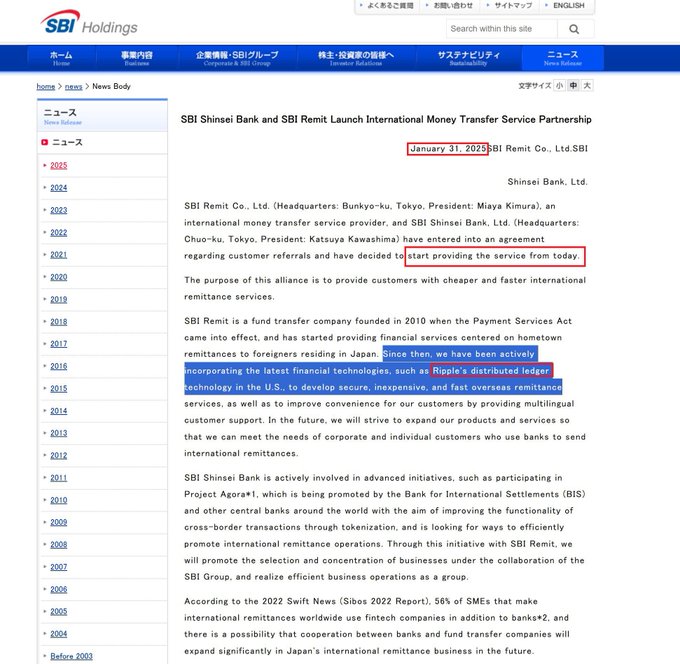The width and height of the screenshot is (680, 664).
Task: Click the Shinsei Bank, Ltd. byline text
Action: coord(547,182)
